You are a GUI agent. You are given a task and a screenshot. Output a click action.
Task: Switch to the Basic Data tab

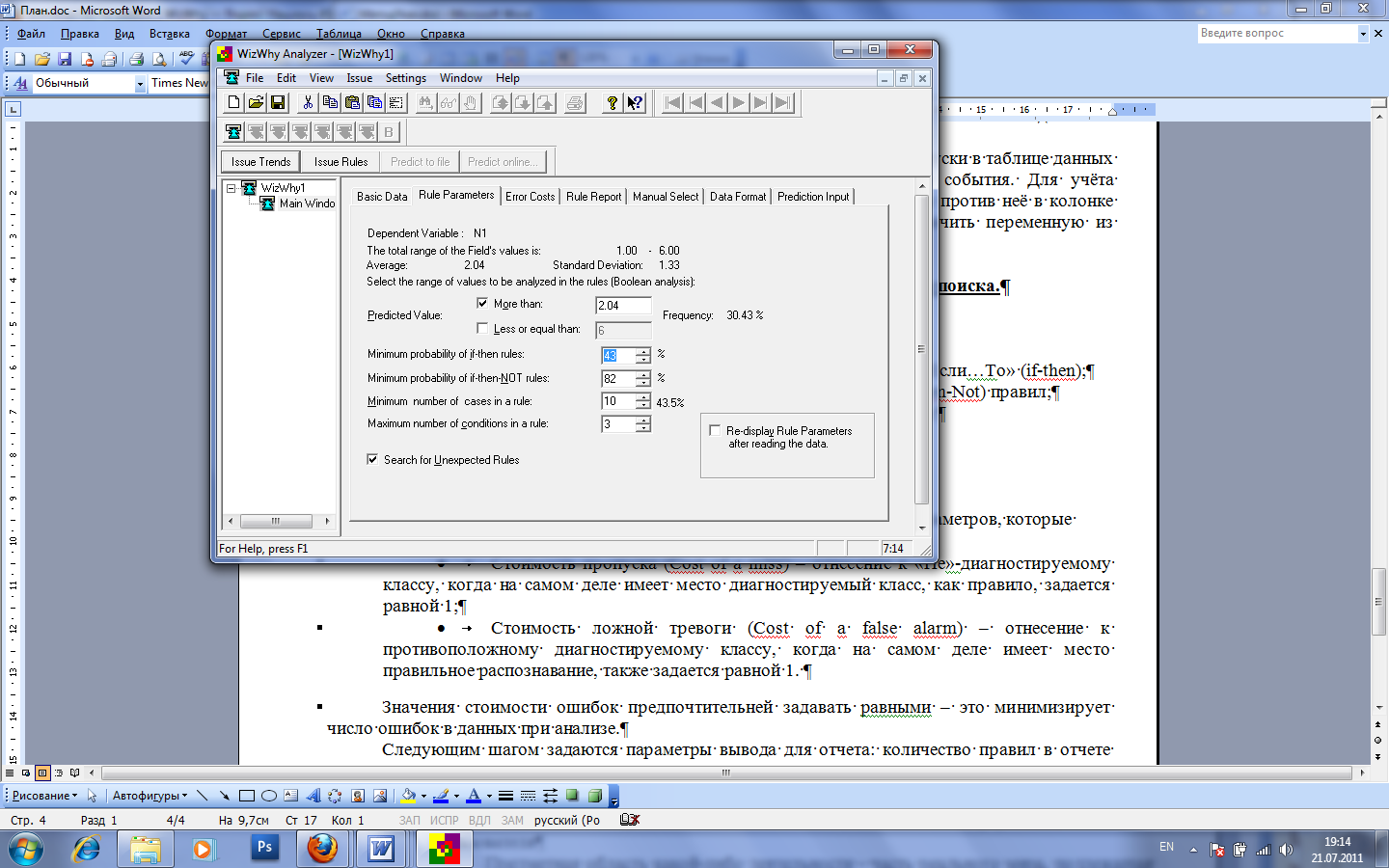coord(382,196)
